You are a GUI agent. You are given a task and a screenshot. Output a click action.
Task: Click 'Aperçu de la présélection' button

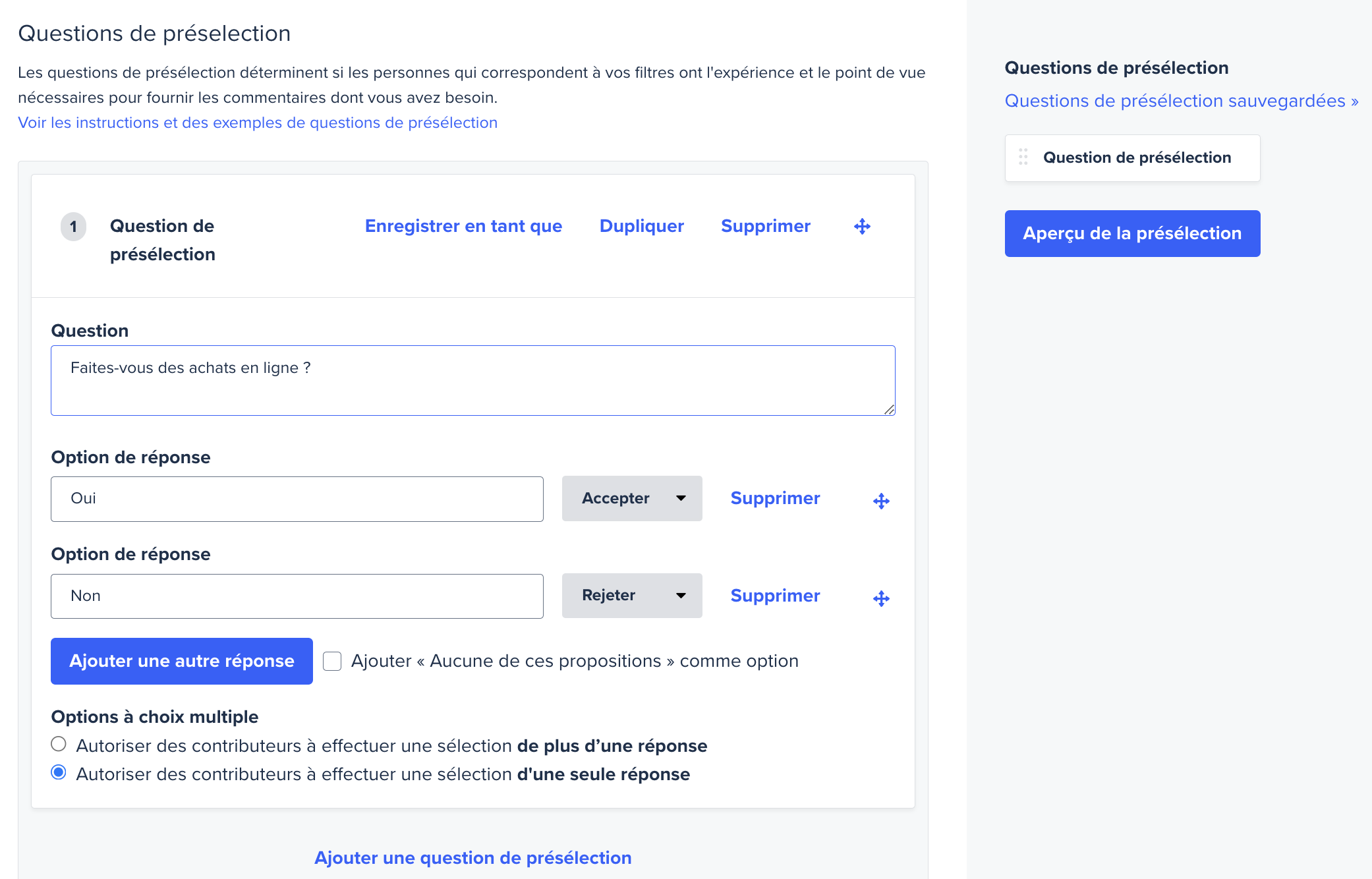(1132, 233)
